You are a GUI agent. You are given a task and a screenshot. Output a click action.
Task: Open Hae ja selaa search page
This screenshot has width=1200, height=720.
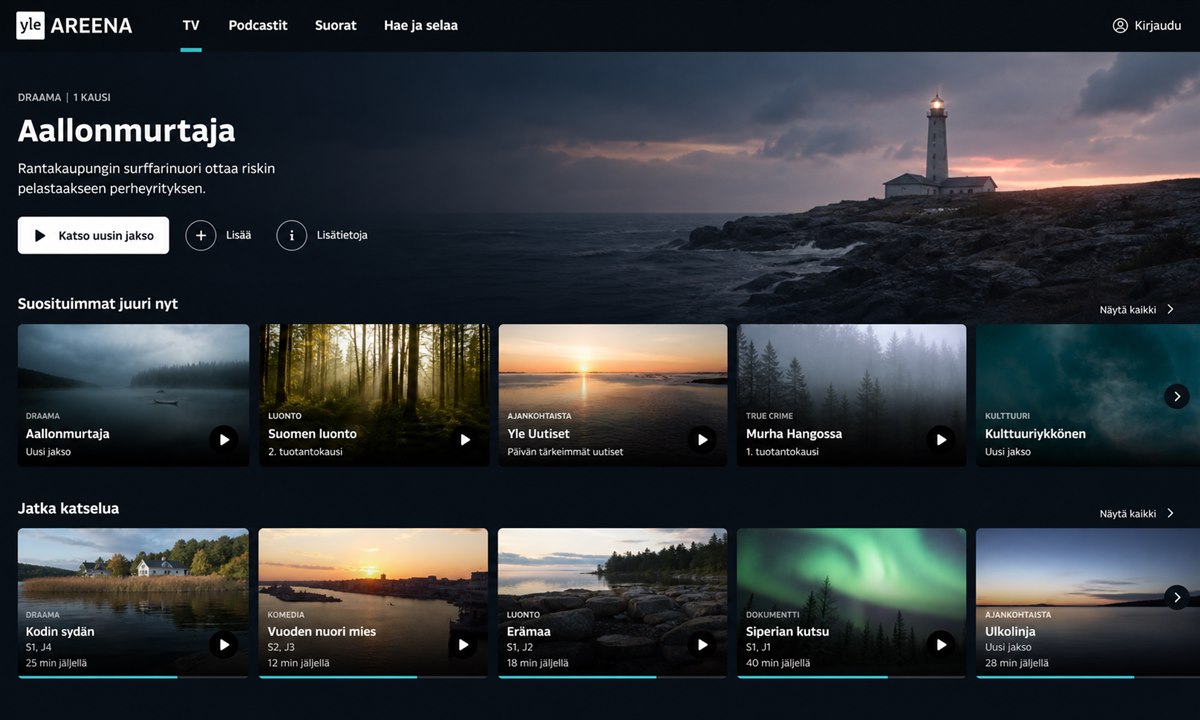(421, 26)
